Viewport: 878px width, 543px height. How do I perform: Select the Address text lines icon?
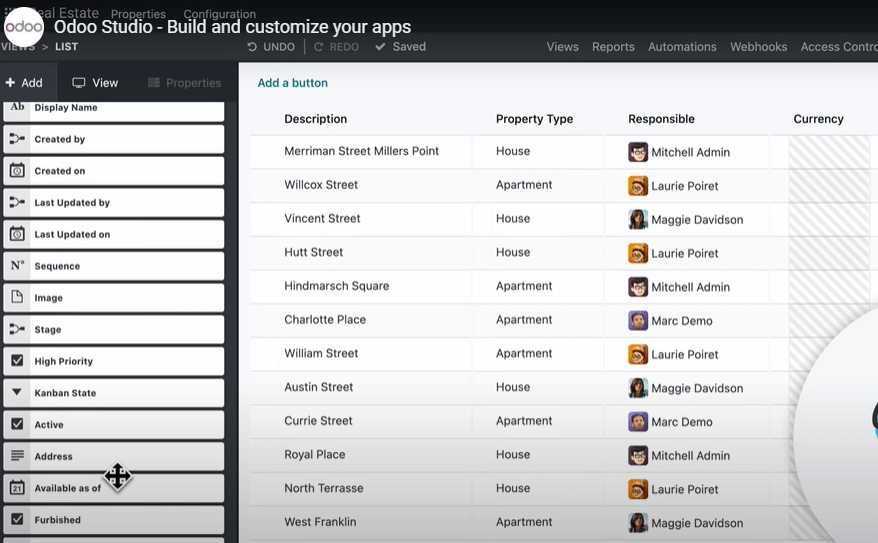(x=17, y=456)
